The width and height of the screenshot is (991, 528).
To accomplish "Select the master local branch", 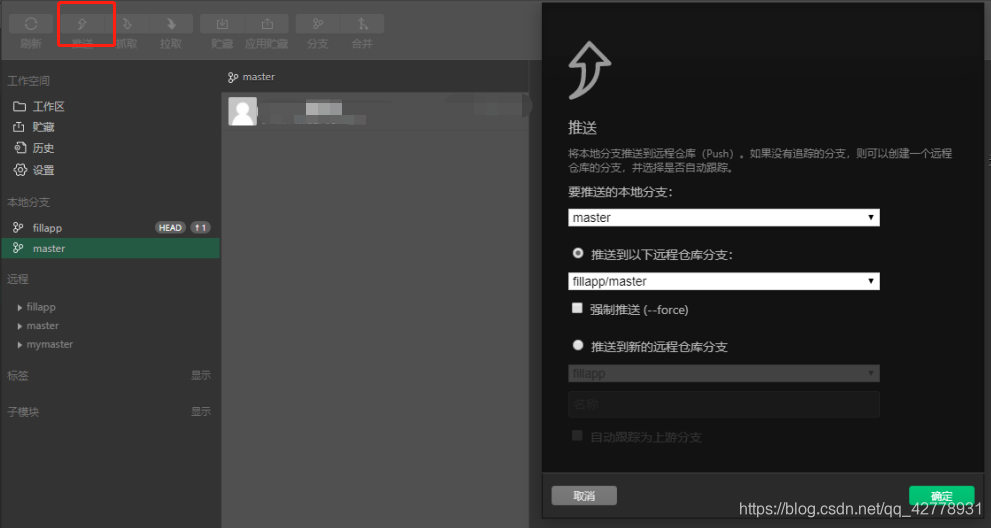I will coord(111,249).
